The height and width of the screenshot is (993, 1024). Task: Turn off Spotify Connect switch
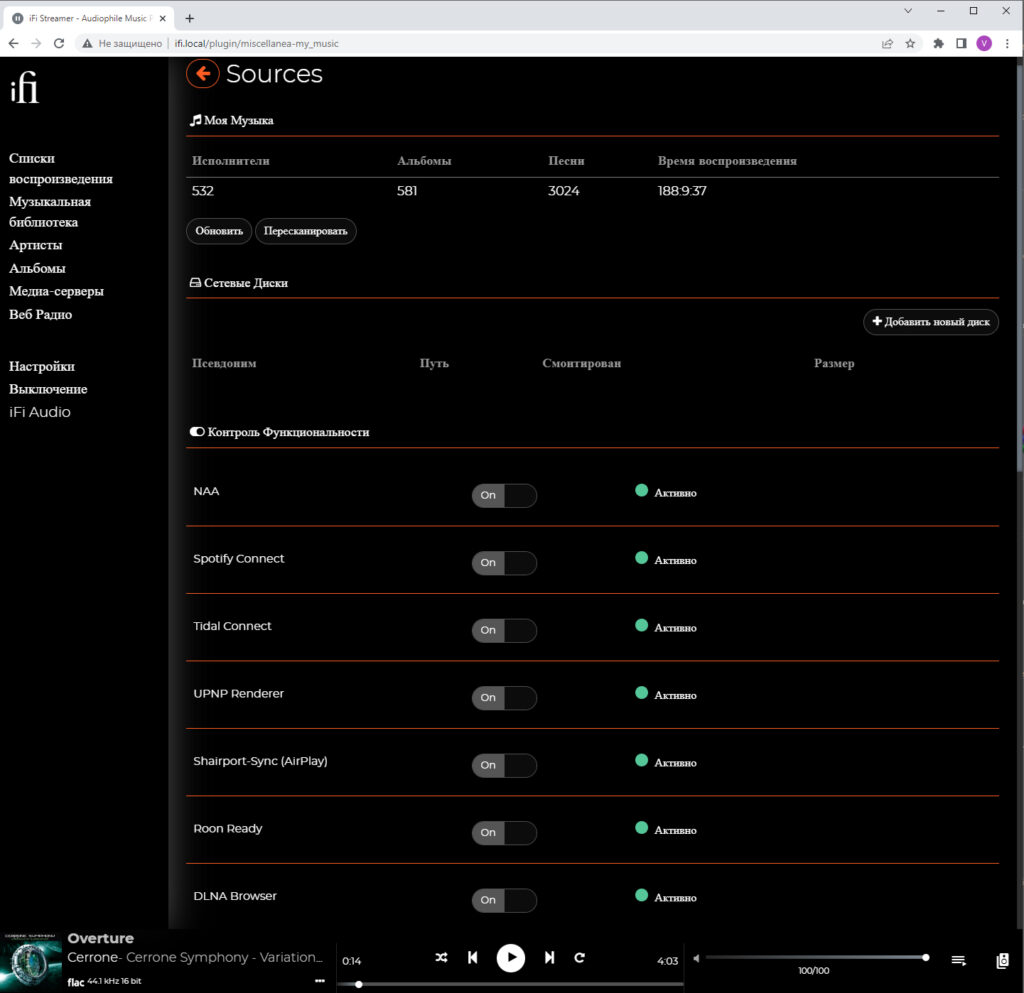(504, 563)
